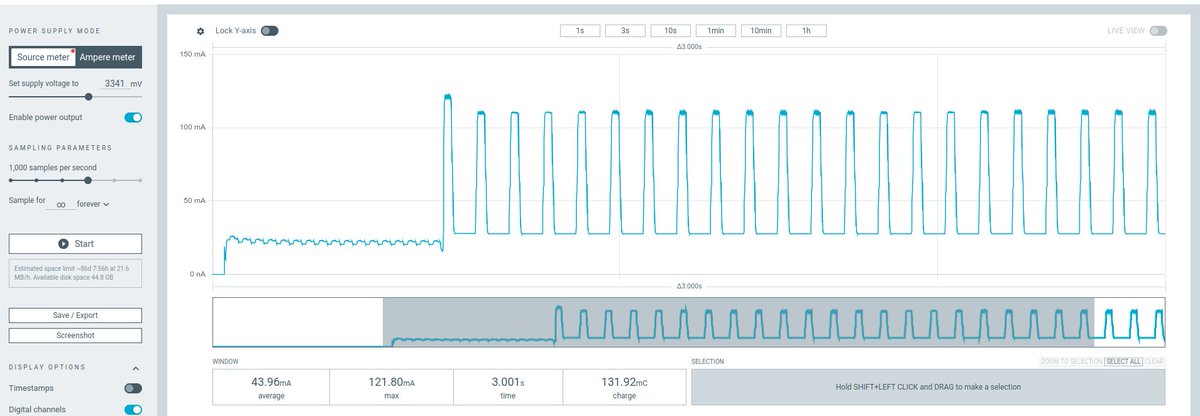Set time window to 1h
This screenshot has width=1200, height=416.
(806, 31)
